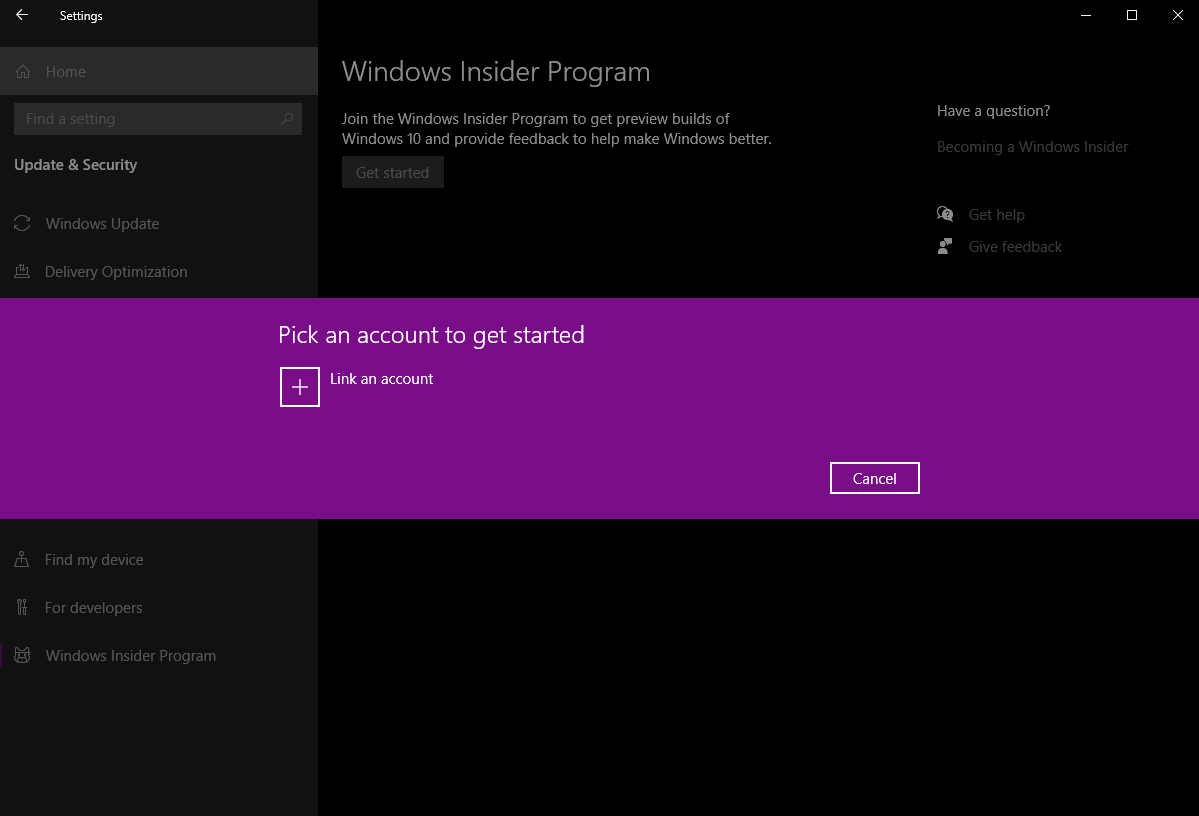Focus the Find a setting search box

click(158, 119)
